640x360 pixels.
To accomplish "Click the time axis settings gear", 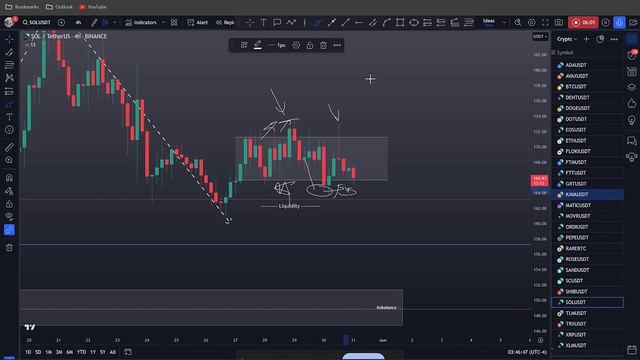I will pos(540,340).
